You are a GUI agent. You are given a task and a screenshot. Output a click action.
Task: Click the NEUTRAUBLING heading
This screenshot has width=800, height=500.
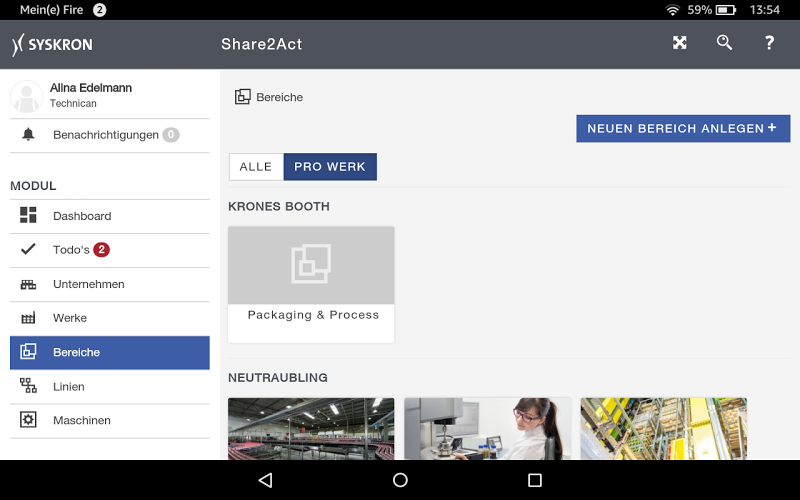[x=278, y=378]
